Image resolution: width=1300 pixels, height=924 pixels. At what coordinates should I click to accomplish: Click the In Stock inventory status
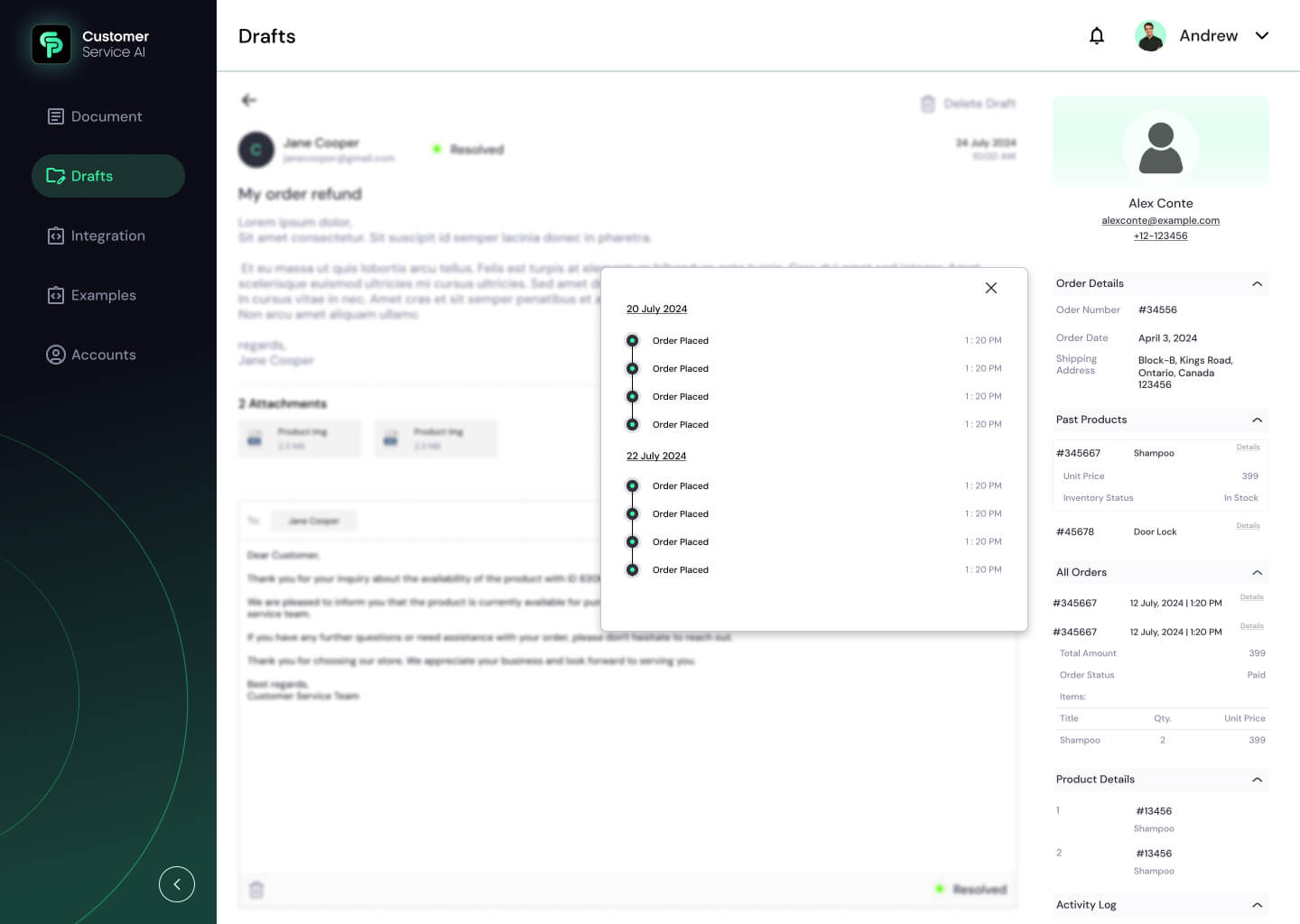(1241, 498)
